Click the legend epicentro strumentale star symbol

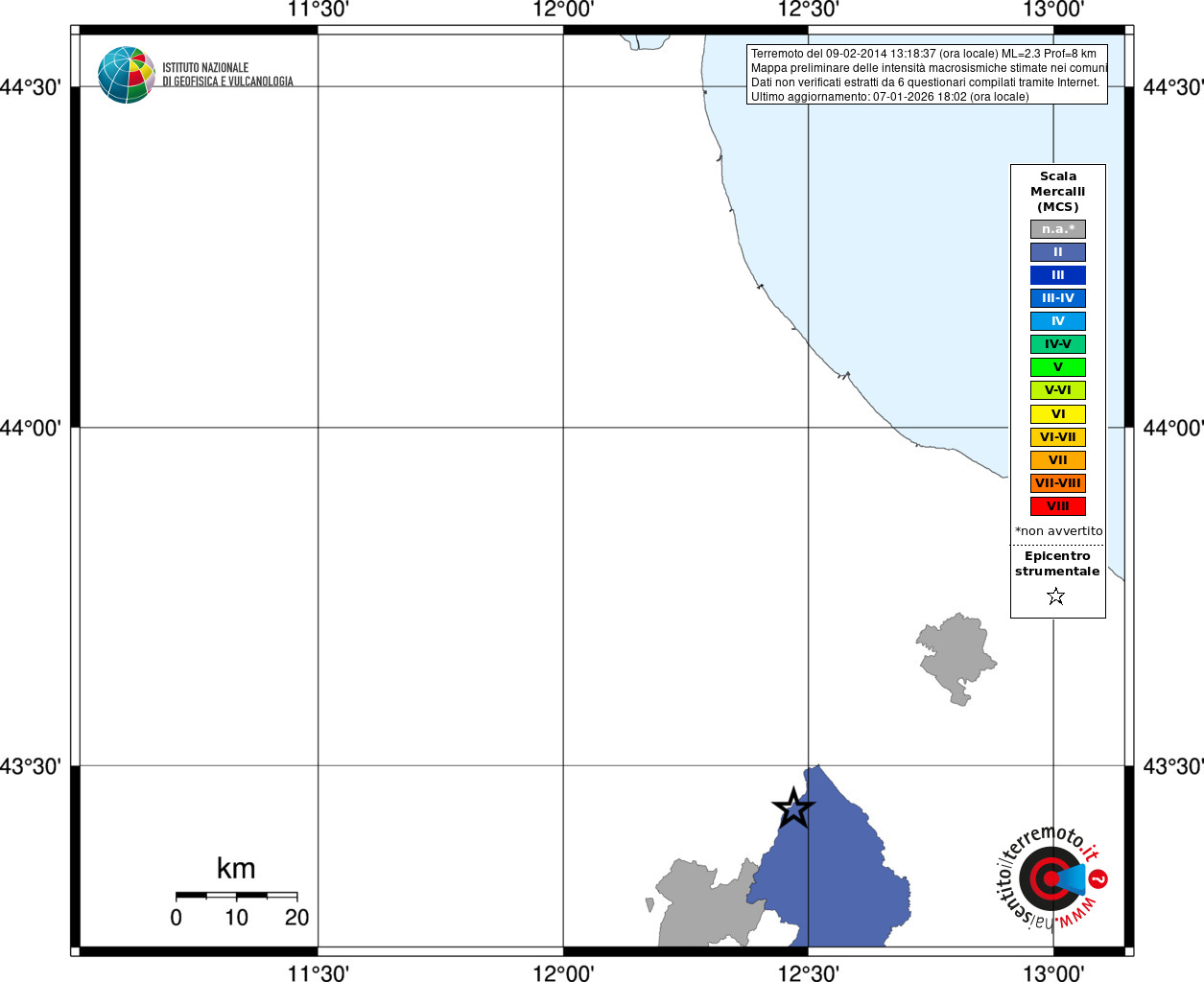tap(1056, 596)
